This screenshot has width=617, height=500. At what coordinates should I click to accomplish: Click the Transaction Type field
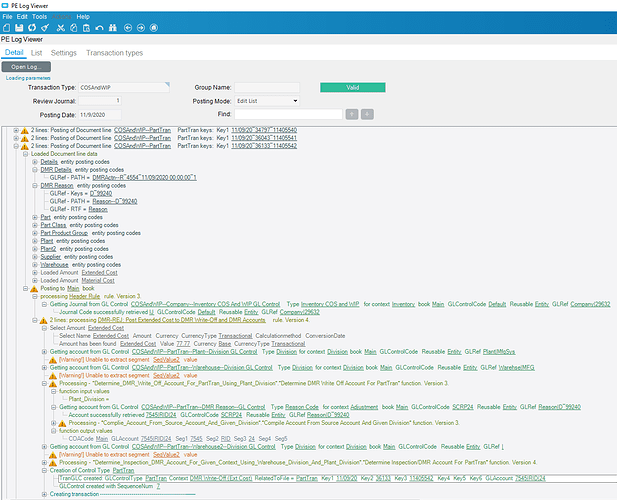click(124, 87)
